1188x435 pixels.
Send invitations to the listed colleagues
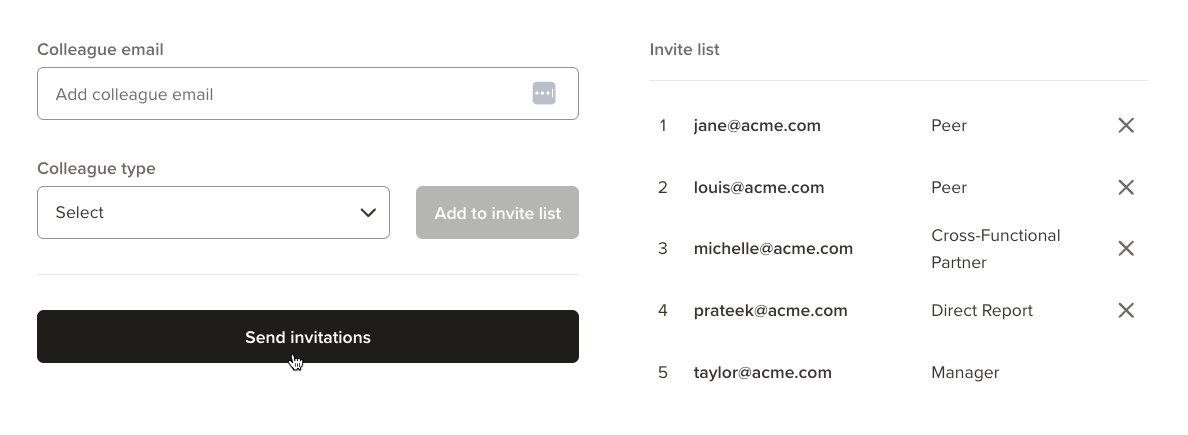[x=308, y=336]
